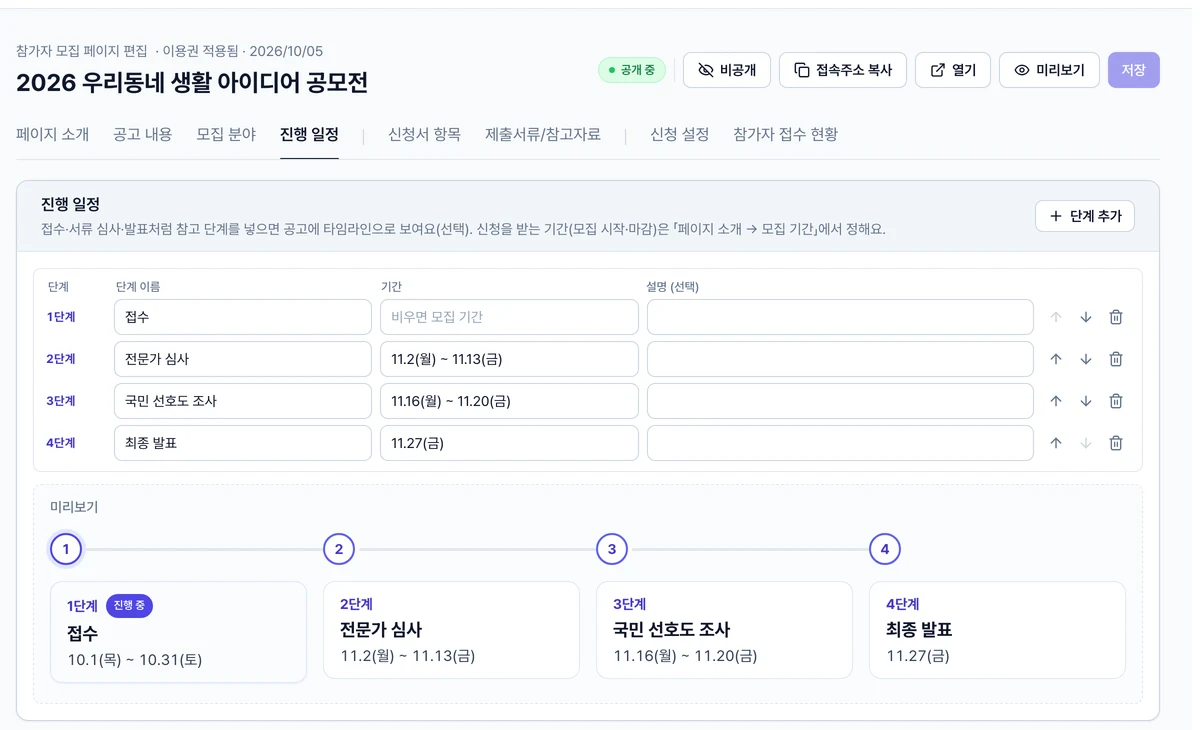Move 접수 row up
1200x730 pixels.
click(x=1056, y=317)
